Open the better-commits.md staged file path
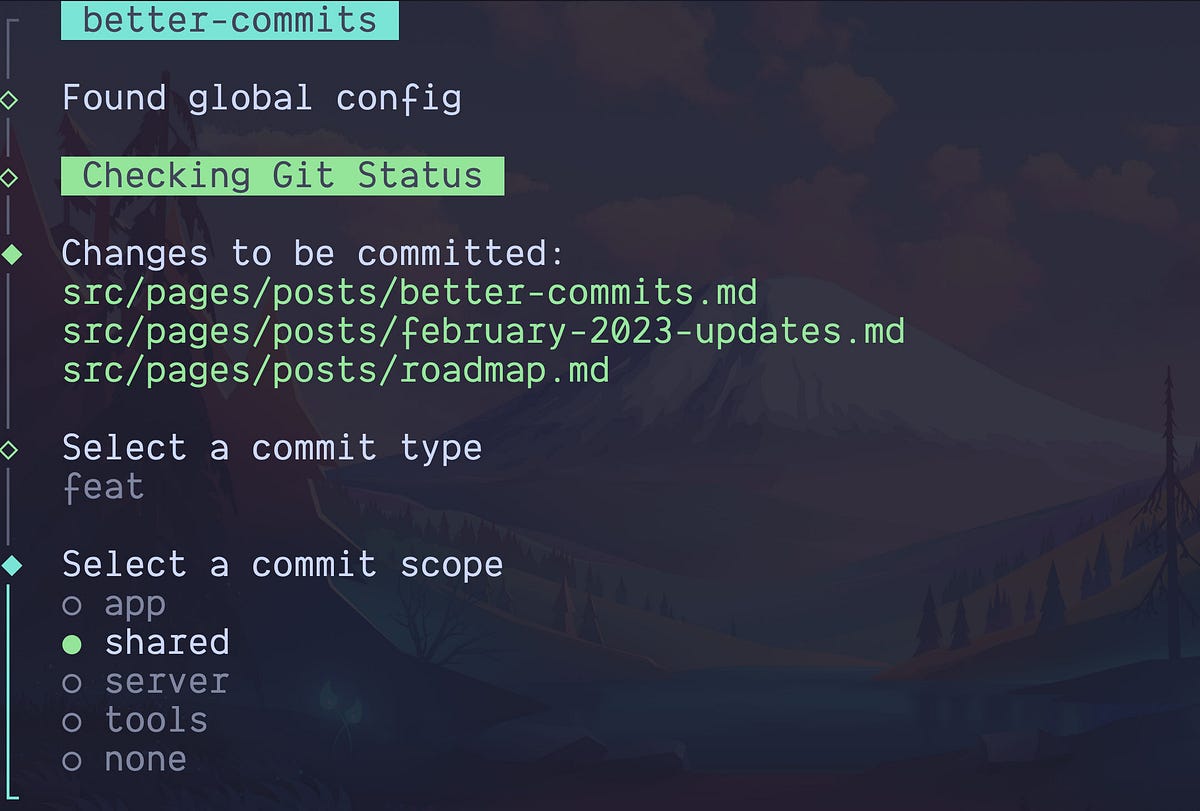 pos(410,294)
